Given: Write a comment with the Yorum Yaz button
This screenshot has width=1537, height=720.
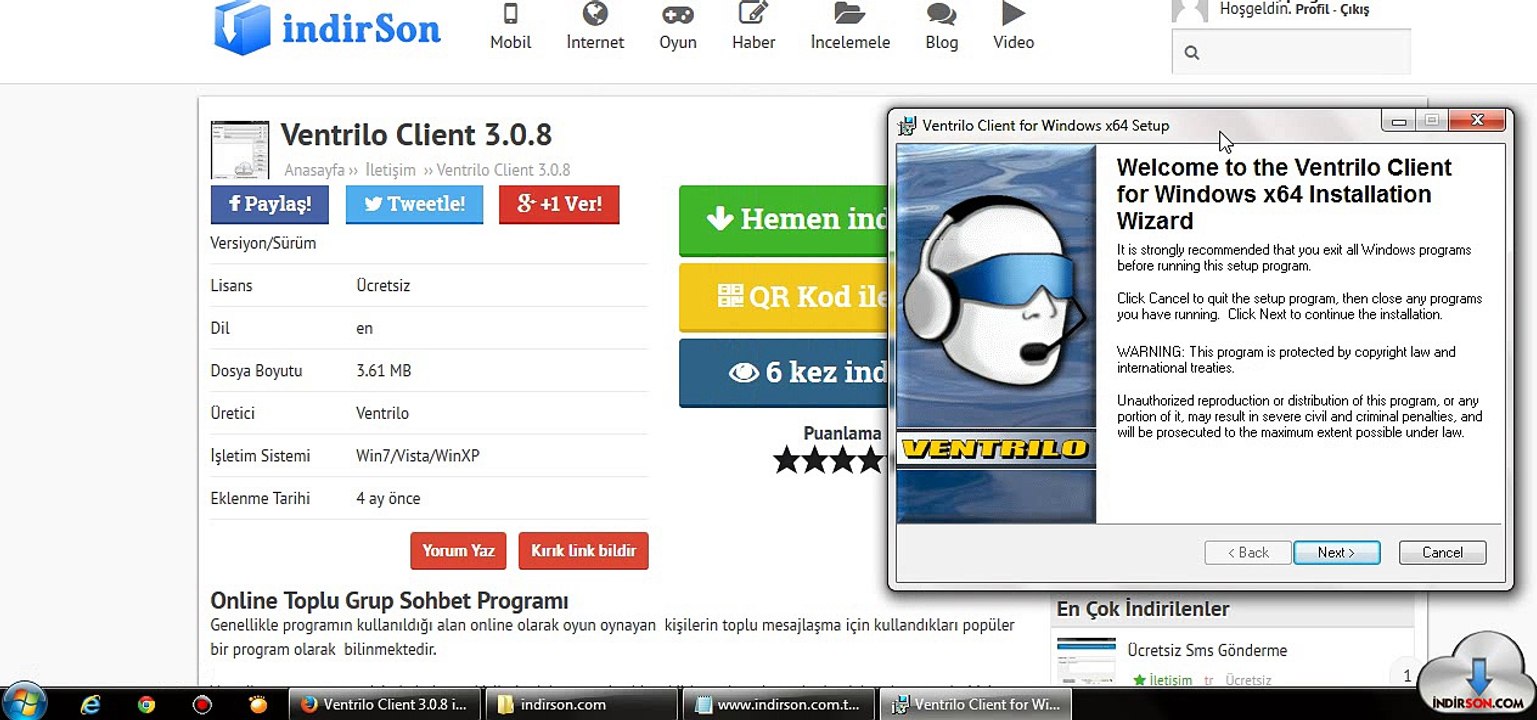Looking at the screenshot, I should click(458, 551).
